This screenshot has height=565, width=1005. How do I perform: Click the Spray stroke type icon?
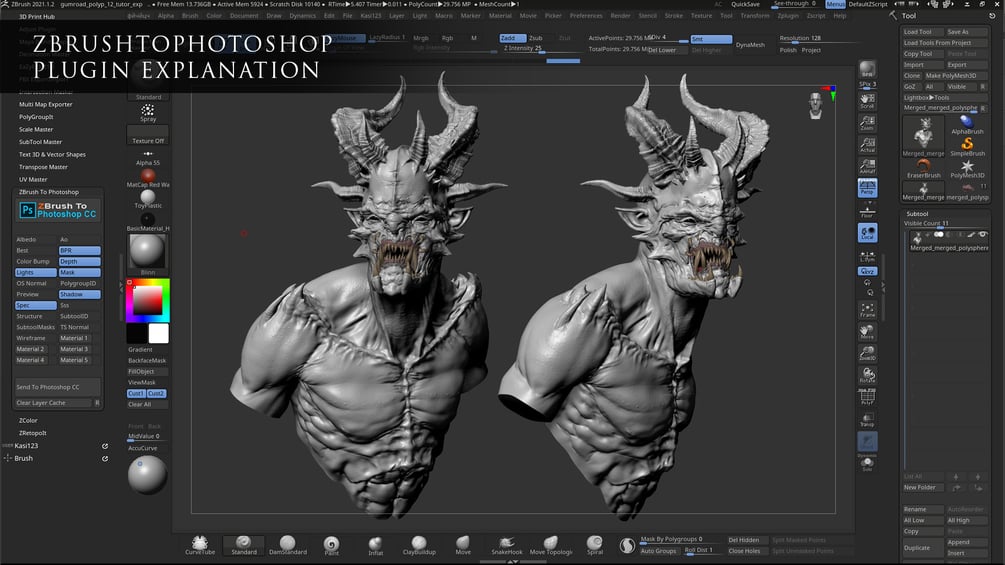148,113
